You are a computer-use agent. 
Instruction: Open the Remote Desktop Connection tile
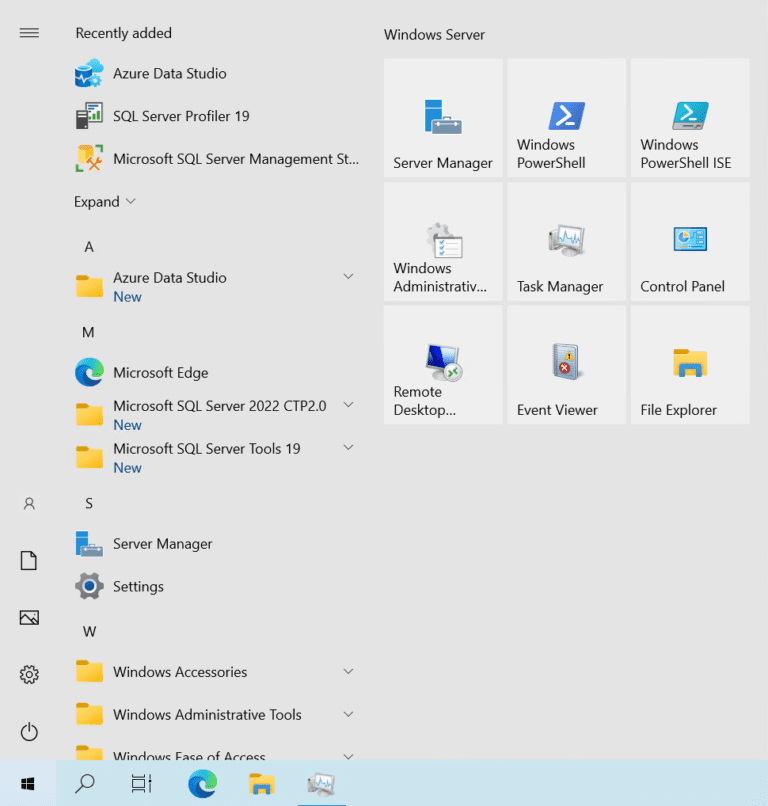[443, 365]
